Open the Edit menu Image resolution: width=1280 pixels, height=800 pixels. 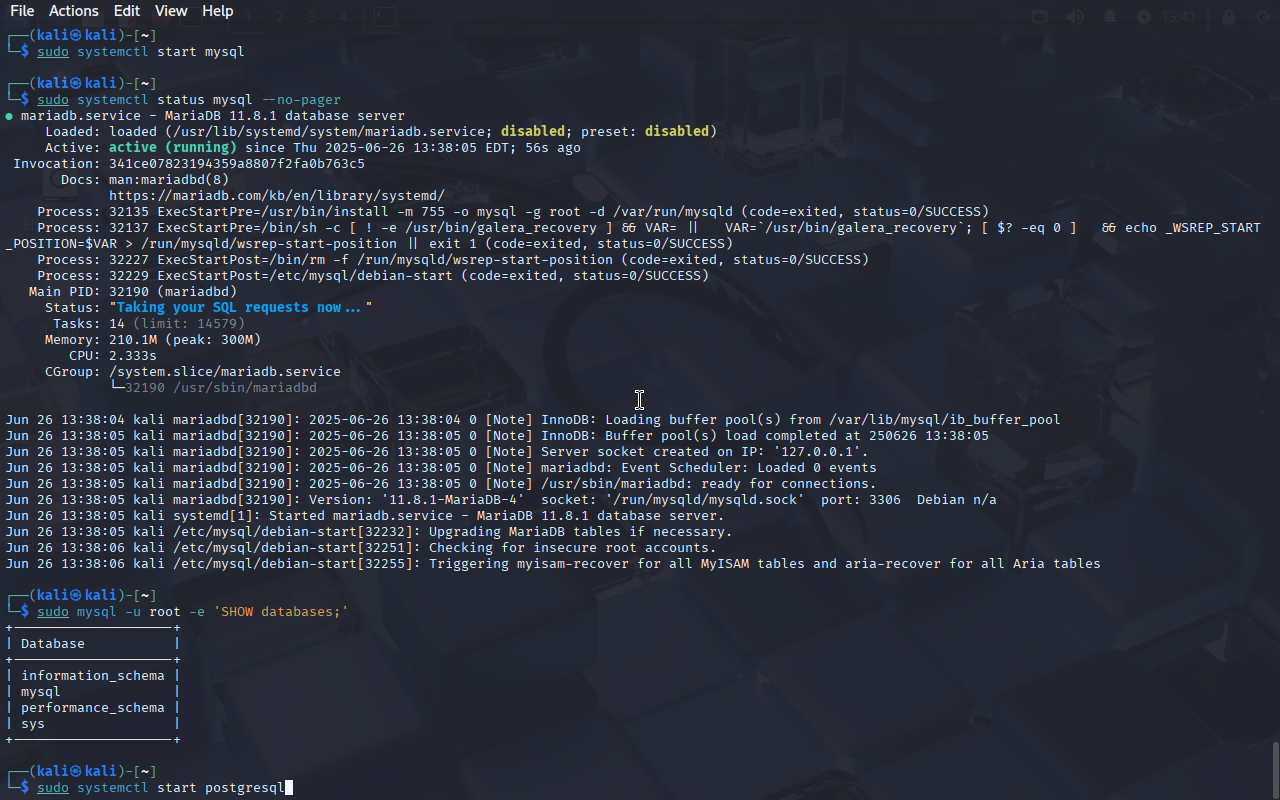click(x=127, y=11)
